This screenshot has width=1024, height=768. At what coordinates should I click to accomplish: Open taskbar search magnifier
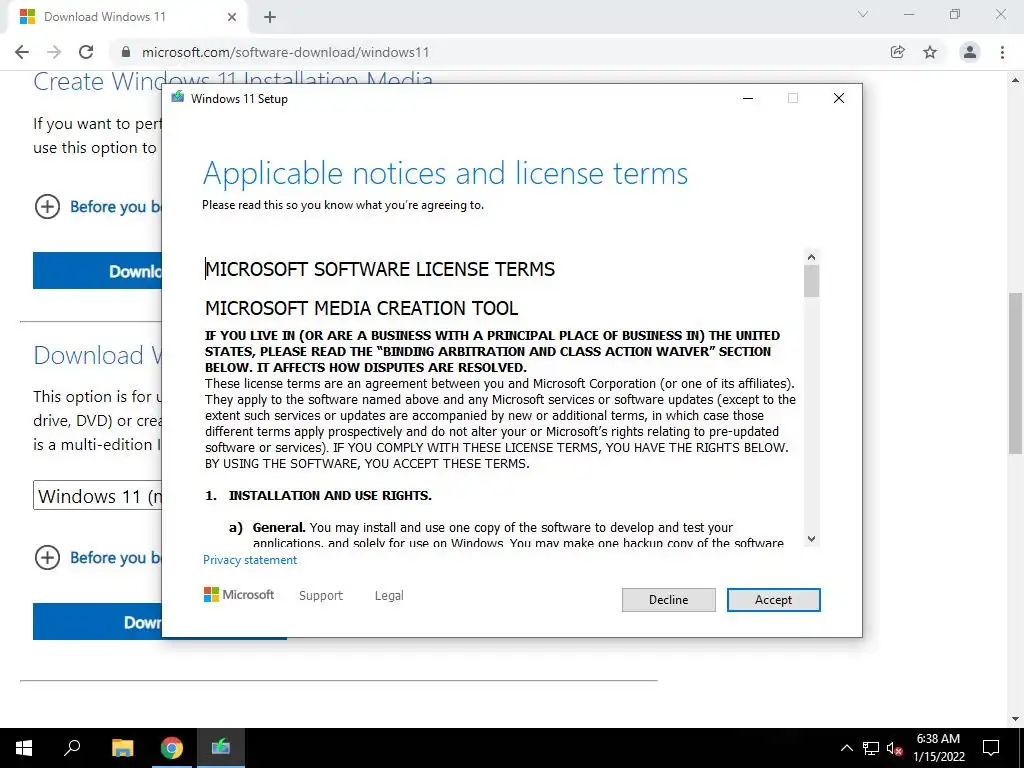(x=72, y=748)
